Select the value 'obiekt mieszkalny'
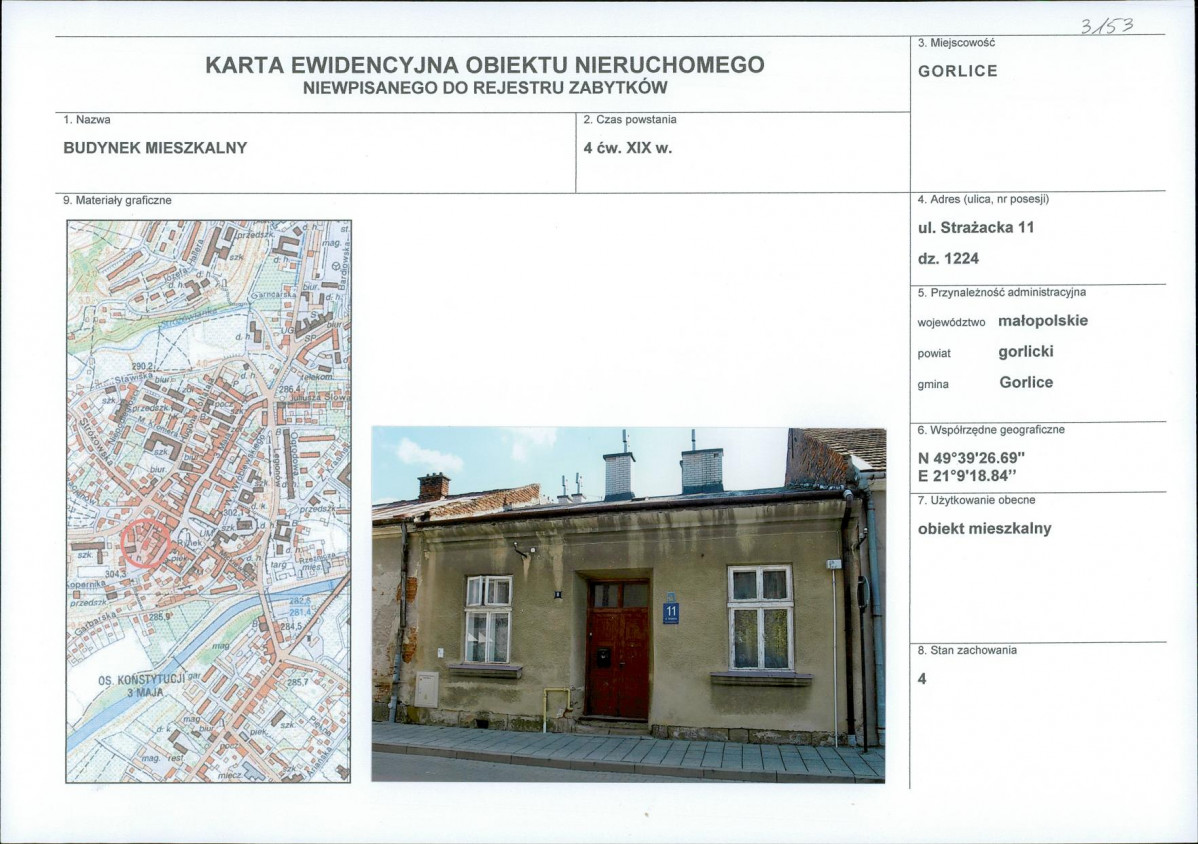1198x844 pixels. (x=985, y=529)
